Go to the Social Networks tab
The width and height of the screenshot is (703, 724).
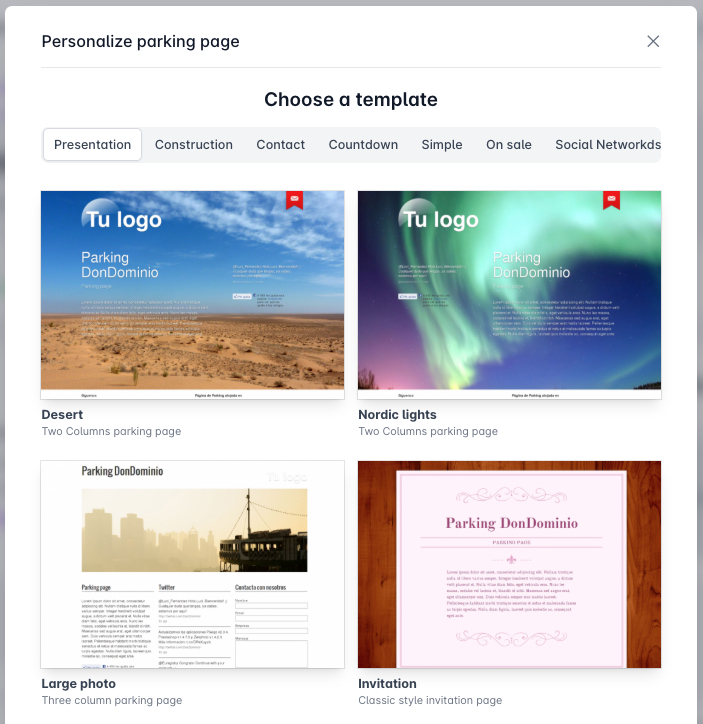tap(607, 145)
